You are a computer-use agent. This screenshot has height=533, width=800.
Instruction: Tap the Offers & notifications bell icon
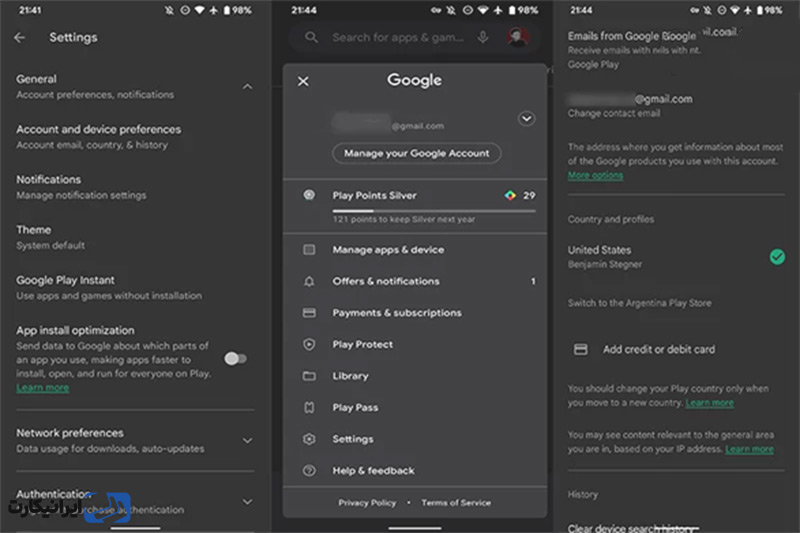(x=309, y=281)
